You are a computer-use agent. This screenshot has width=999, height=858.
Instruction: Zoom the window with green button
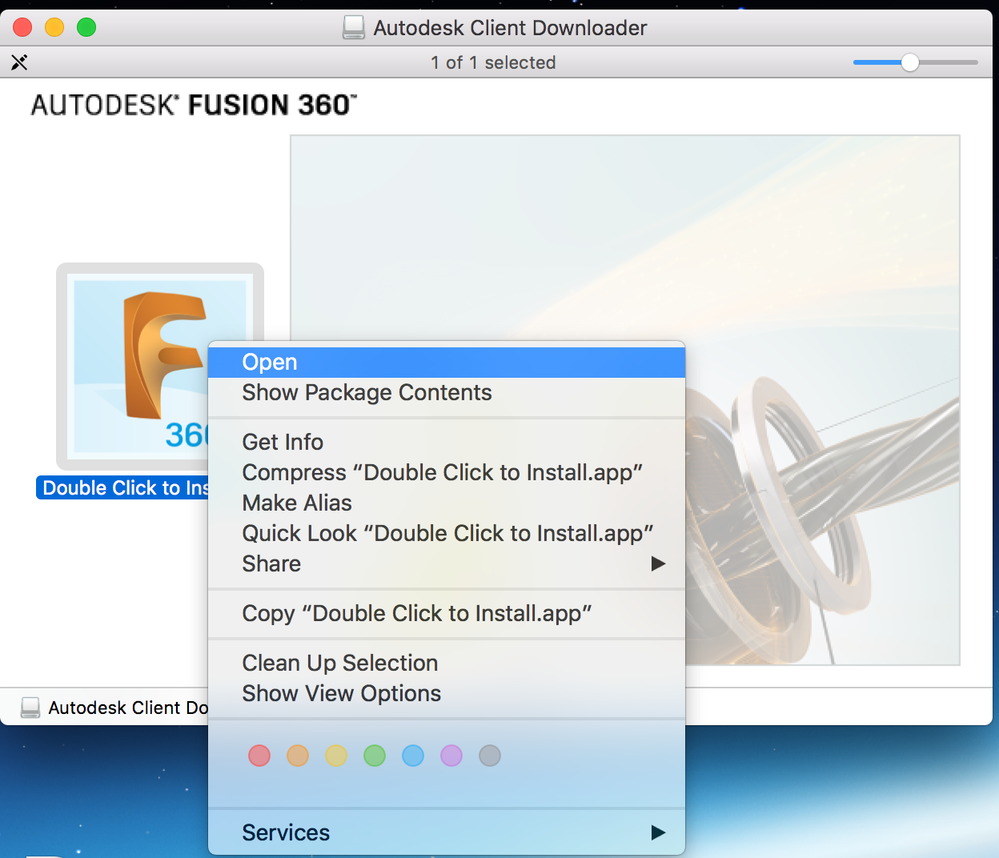(x=87, y=27)
